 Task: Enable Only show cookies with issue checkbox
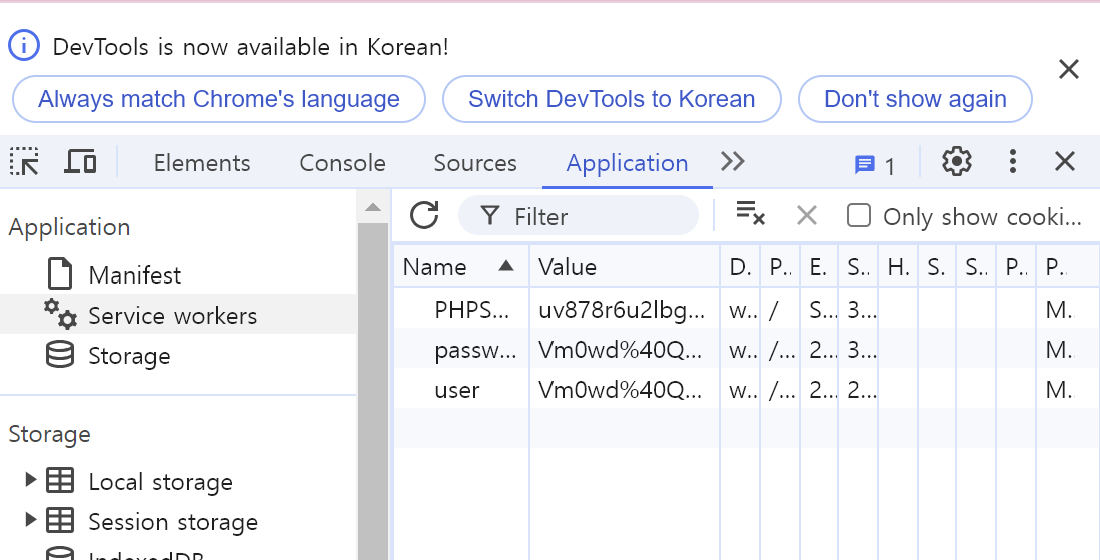[859, 215]
